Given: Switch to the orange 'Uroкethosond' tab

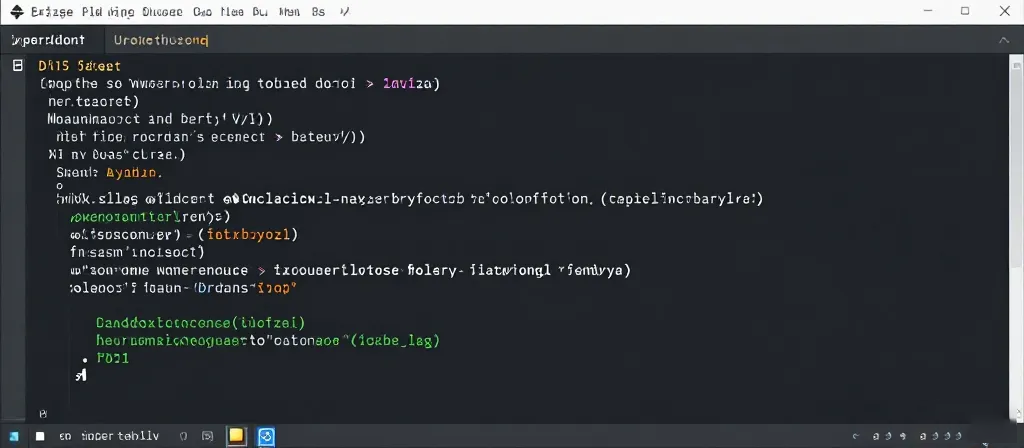Looking at the screenshot, I should pos(161,41).
